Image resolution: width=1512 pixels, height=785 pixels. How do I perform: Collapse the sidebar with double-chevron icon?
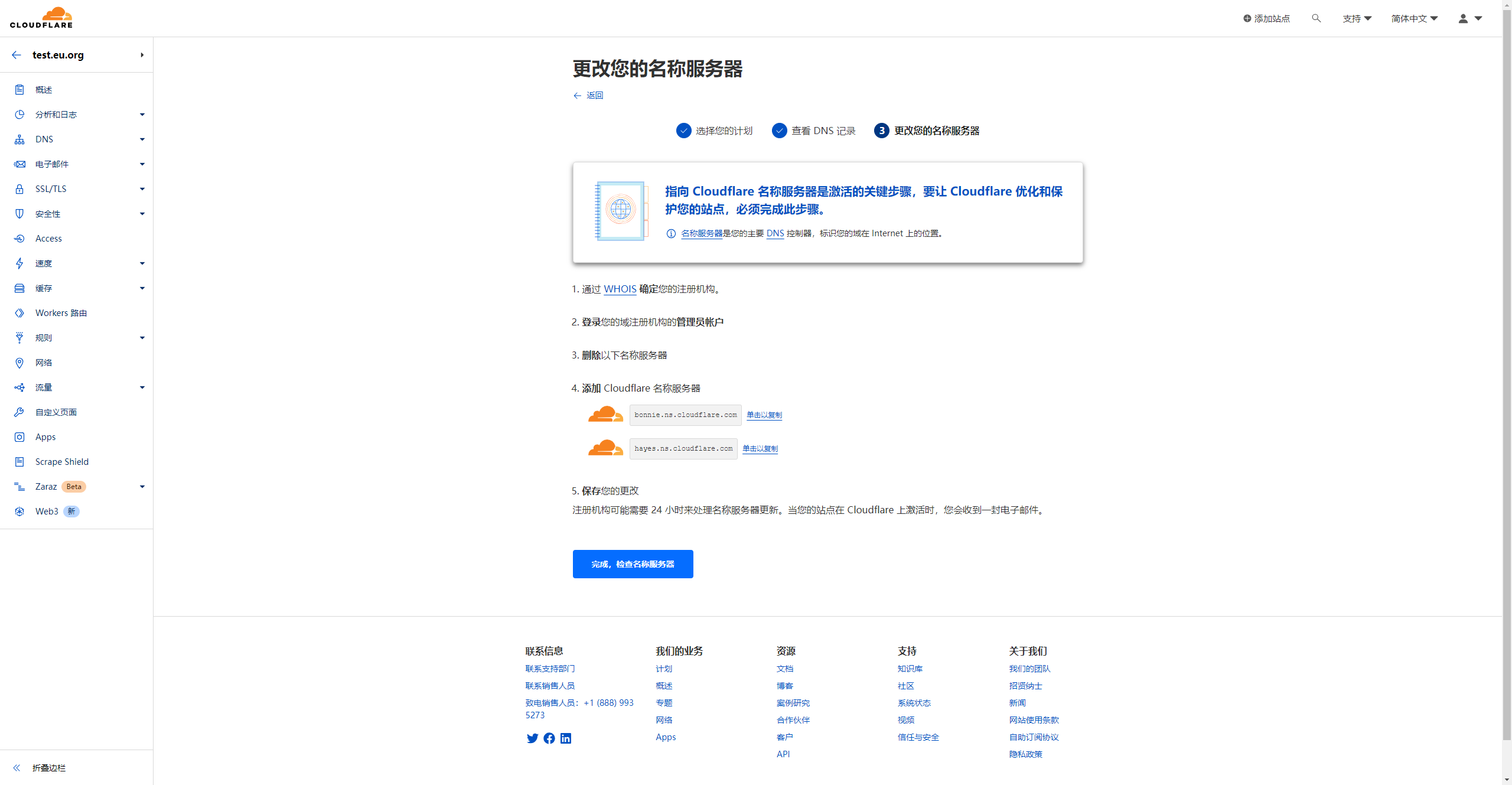point(17,768)
